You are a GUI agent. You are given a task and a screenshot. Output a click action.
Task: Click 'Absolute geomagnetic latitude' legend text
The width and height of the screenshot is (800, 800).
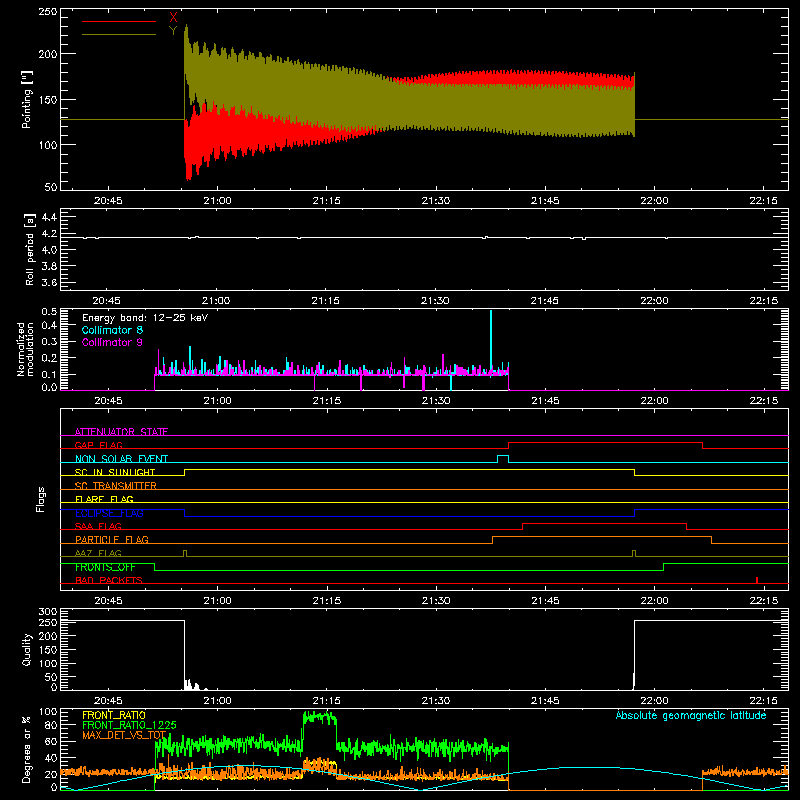point(691,715)
